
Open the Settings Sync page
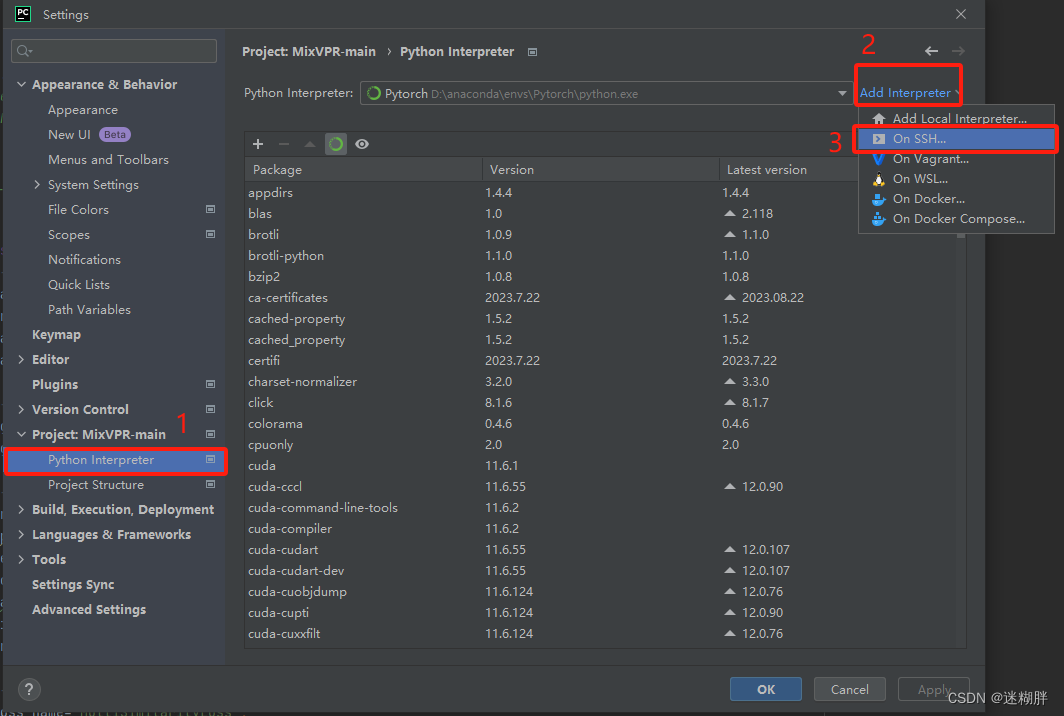coord(73,584)
